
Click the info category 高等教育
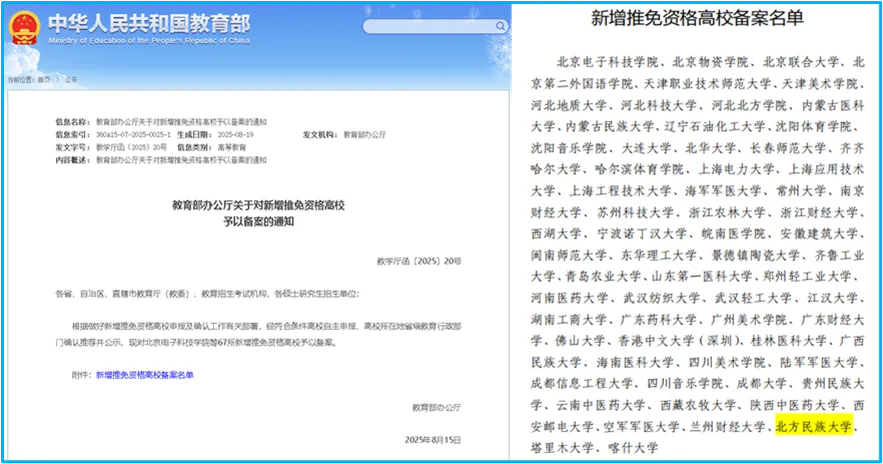click(232, 148)
